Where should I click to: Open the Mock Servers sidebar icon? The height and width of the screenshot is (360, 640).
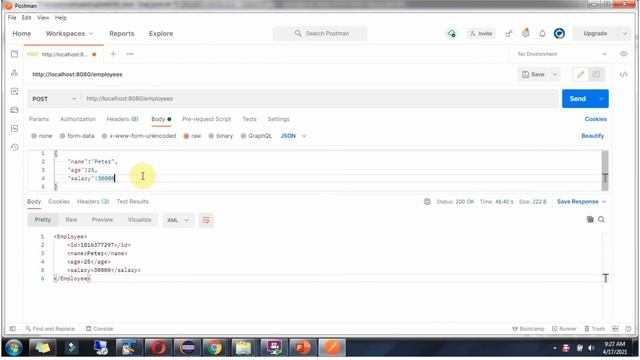pos(14,110)
